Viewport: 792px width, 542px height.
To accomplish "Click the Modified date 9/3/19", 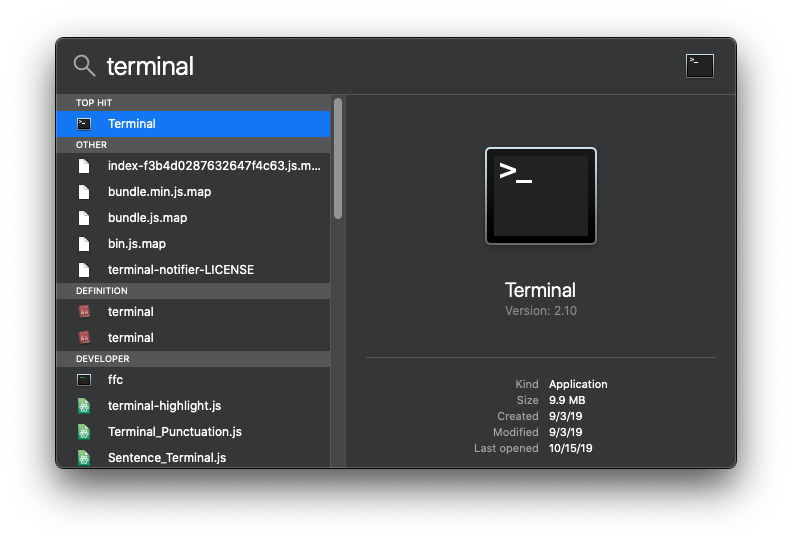I will (566, 432).
